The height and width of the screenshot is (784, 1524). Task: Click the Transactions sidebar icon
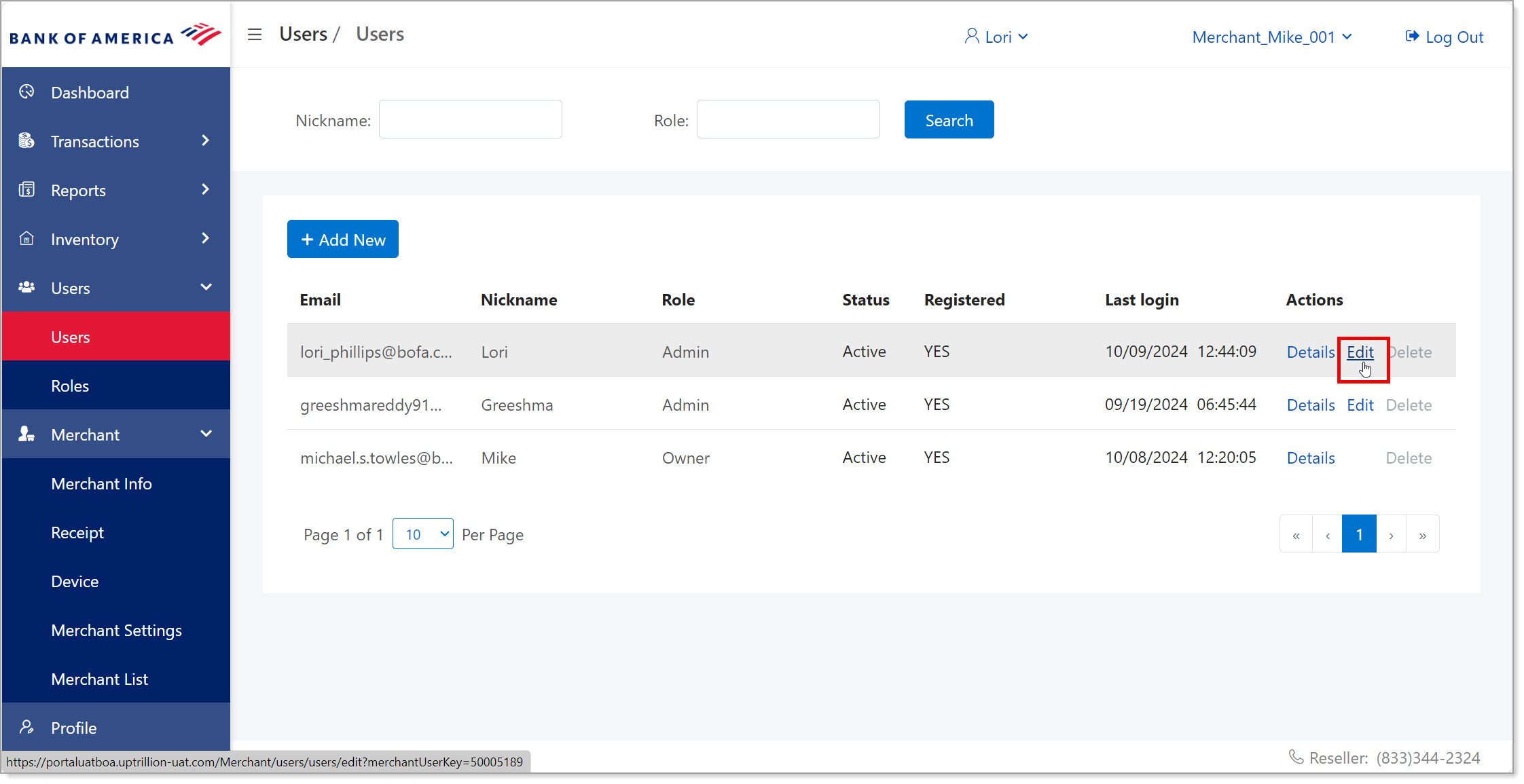pos(26,141)
